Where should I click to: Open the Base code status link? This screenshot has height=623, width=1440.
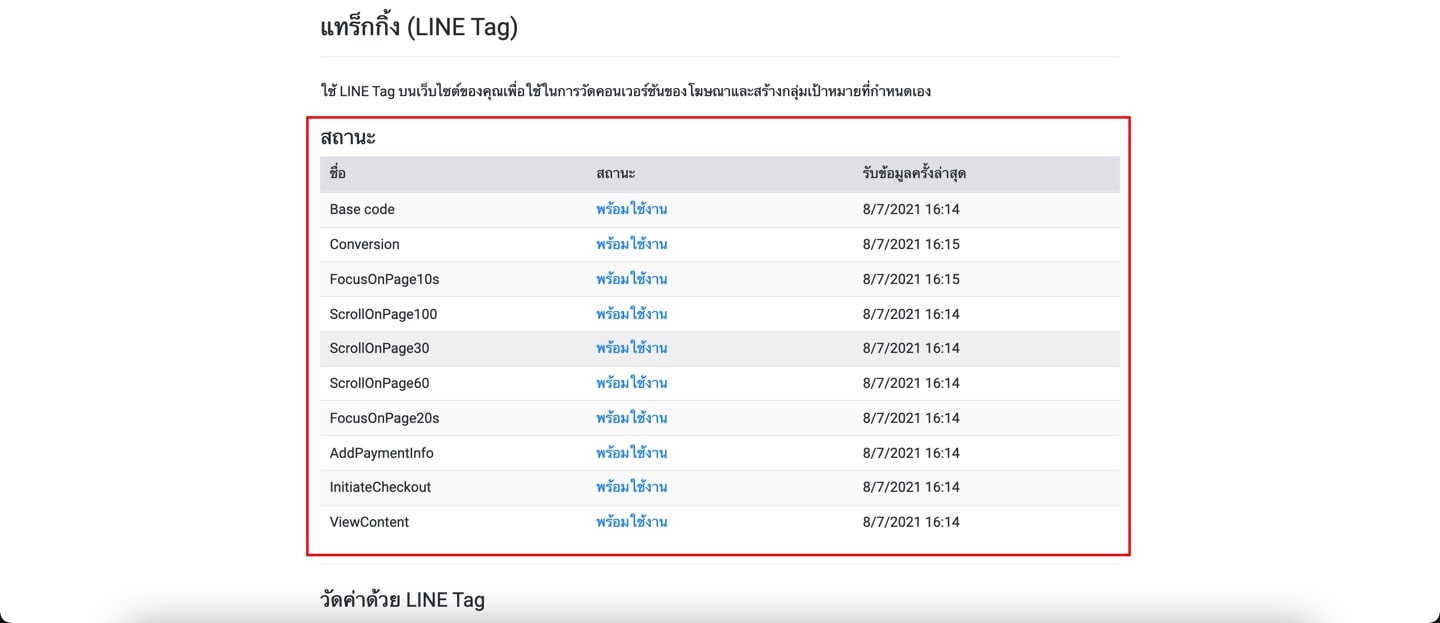(x=631, y=209)
